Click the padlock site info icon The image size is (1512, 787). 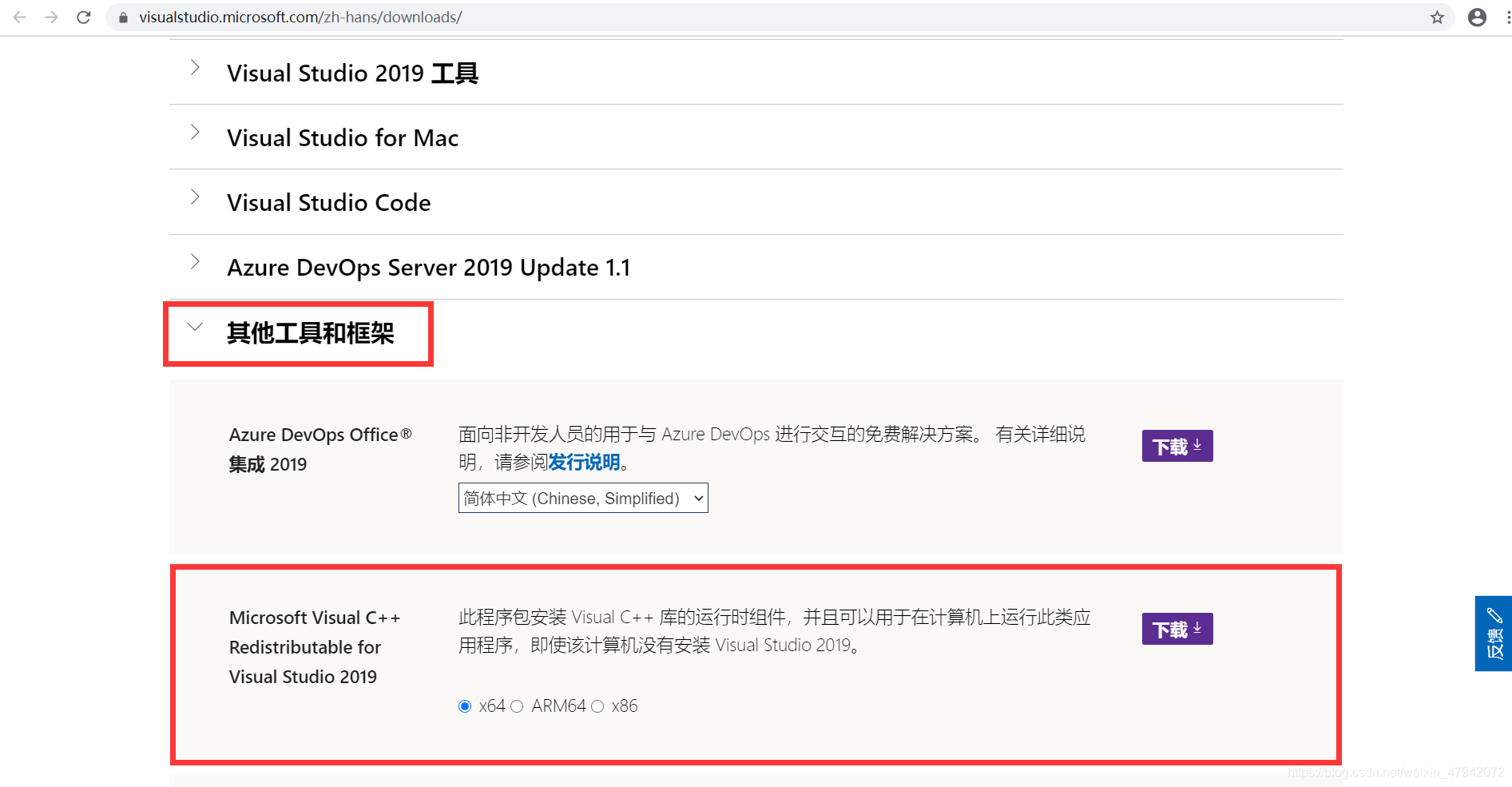coord(123,17)
